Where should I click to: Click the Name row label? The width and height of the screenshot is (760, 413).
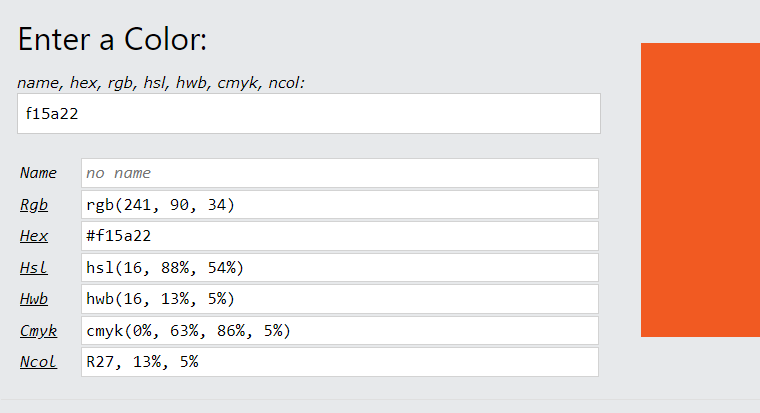pyautogui.click(x=38, y=173)
